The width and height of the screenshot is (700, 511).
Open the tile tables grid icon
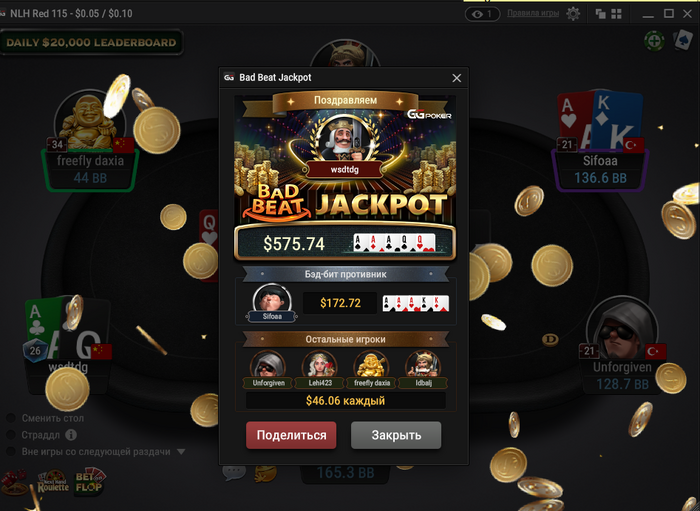pos(616,14)
